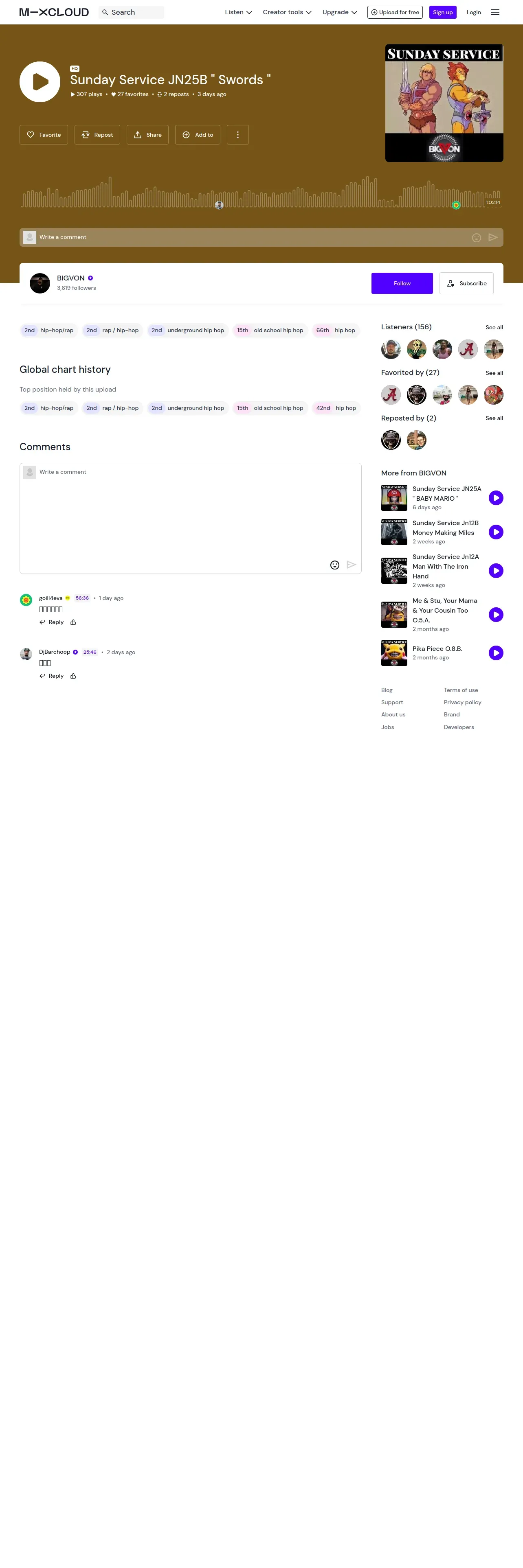523x1568 pixels.
Task: Click Add to button
Action: coord(198,134)
